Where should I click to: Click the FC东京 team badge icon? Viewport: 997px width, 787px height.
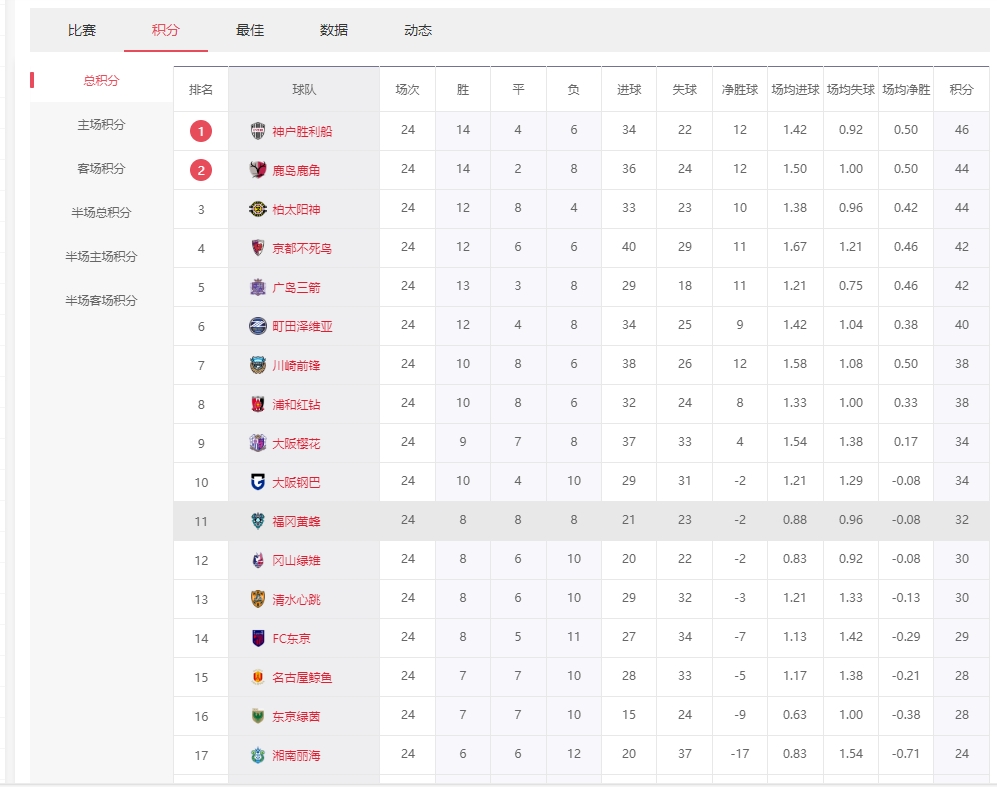(258, 638)
